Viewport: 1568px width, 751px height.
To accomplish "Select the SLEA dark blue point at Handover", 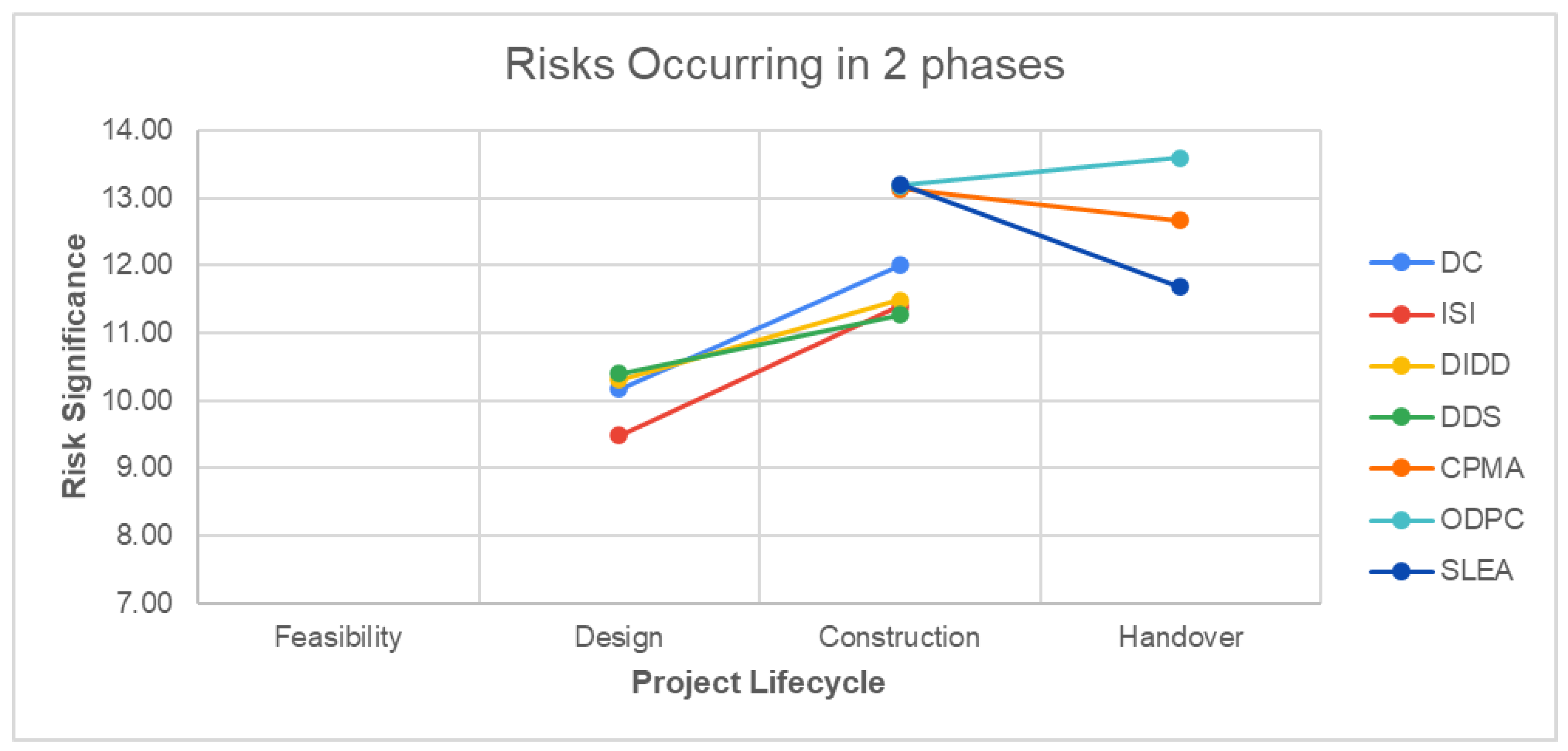I will 1179,286.
